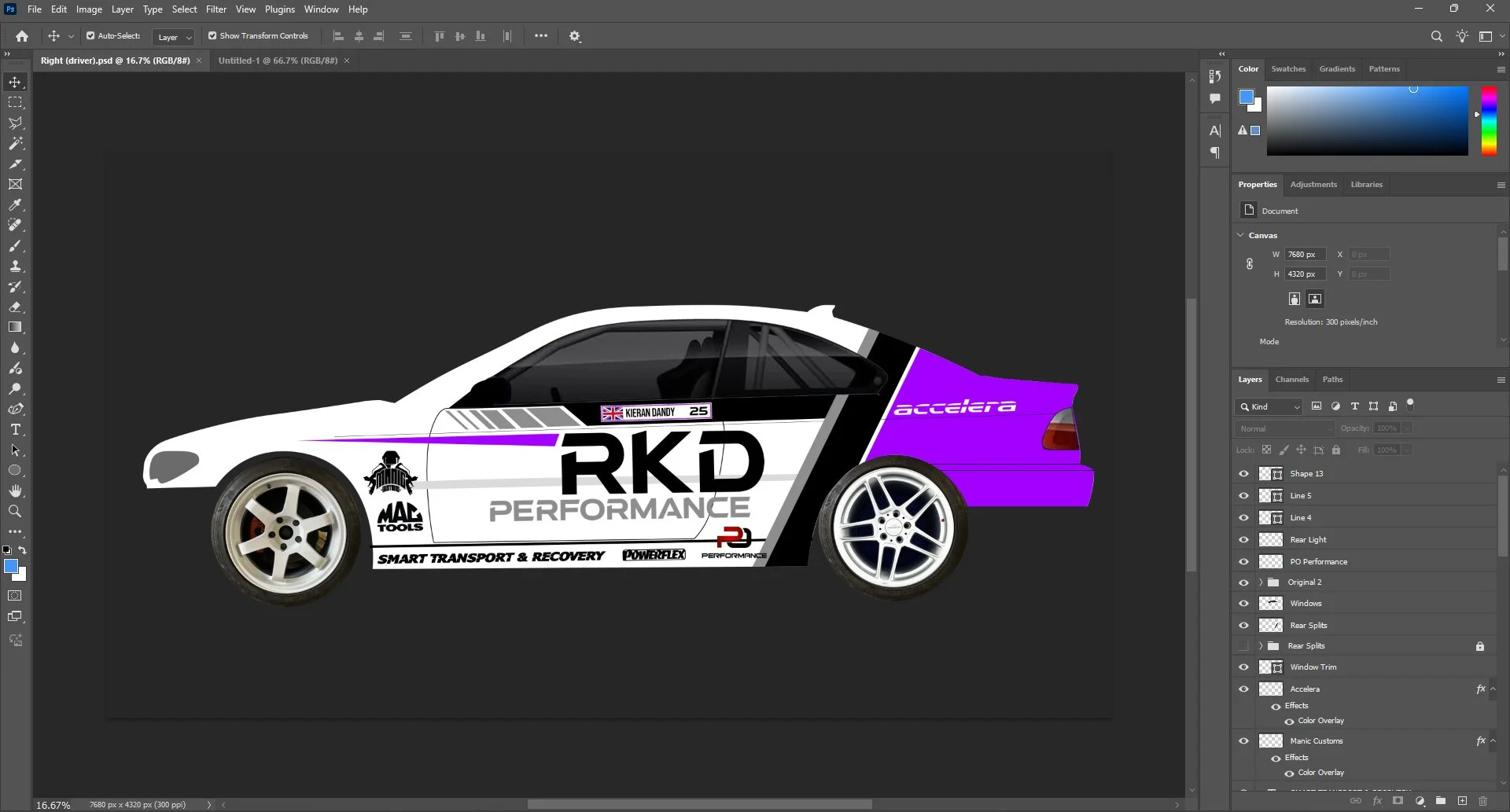Show the hidden Rear Splits group
Screen dimensions: 1510x812
pos(1243,646)
